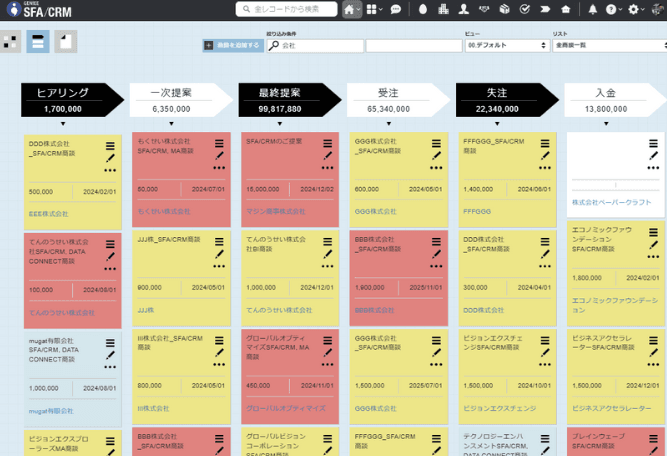
Task: Open hamburger menu on もくせい株式会社 card
Action: point(219,144)
